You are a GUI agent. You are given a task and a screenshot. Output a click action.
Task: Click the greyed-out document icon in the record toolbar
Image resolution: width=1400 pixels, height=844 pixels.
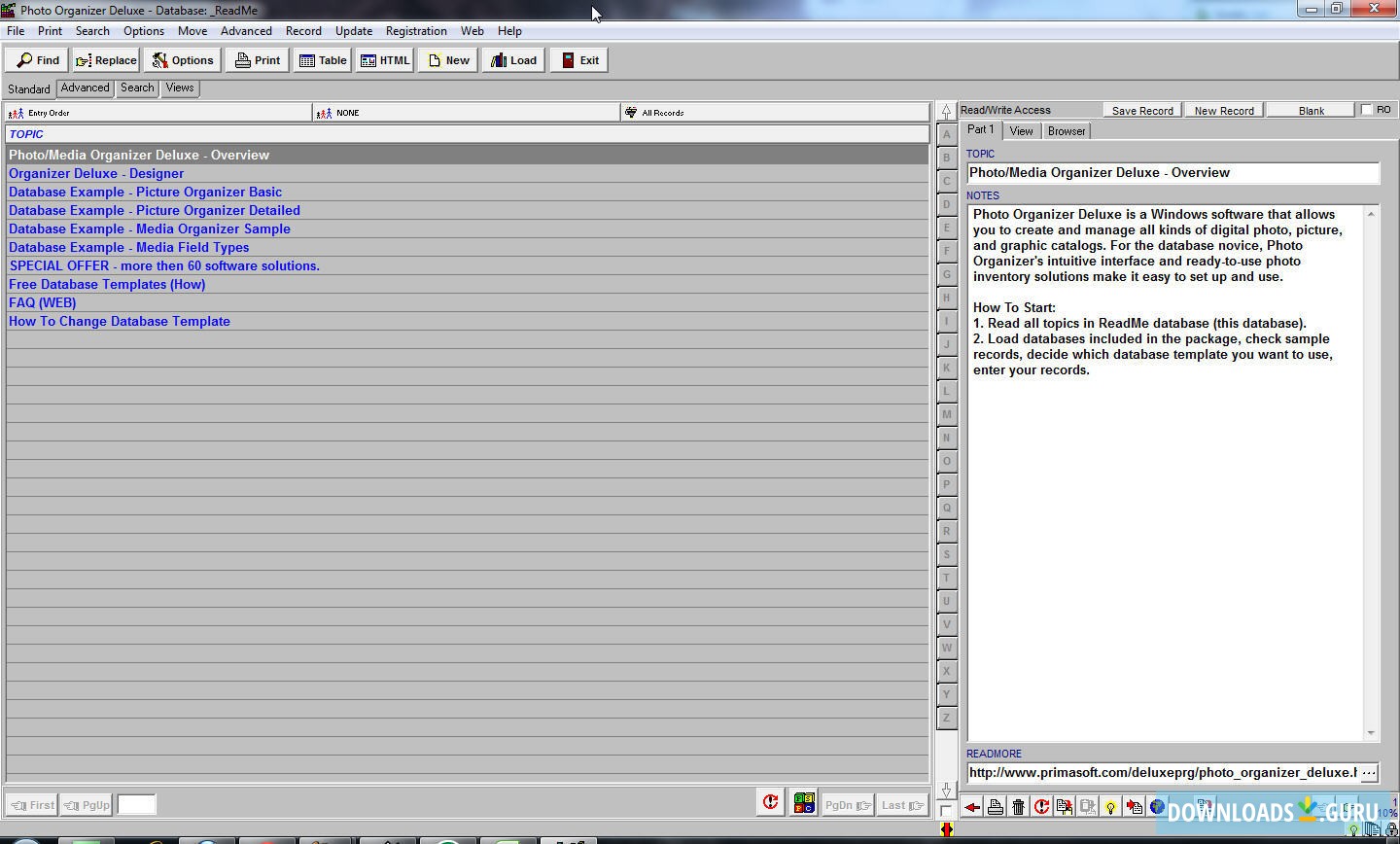click(1088, 807)
